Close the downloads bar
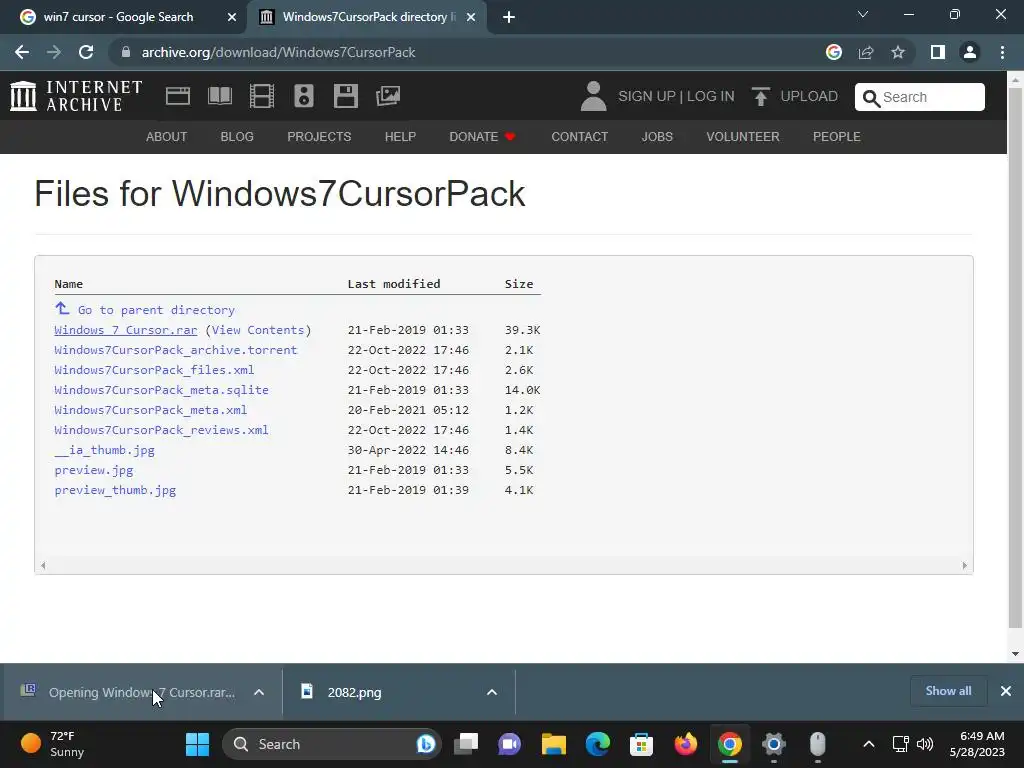The image size is (1024, 768). (x=1006, y=691)
